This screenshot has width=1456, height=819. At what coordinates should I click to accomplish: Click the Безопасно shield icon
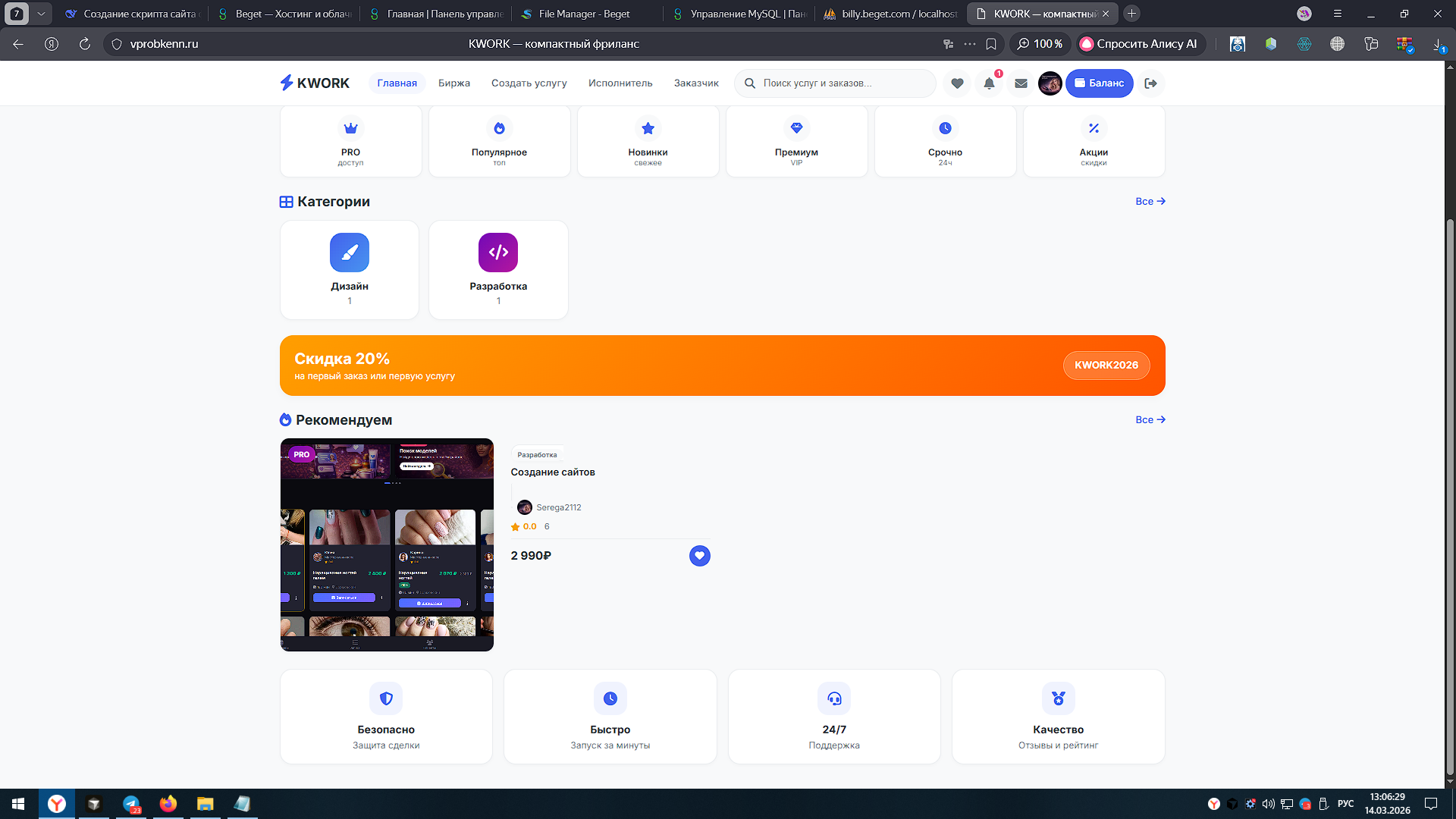tap(386, 698)
